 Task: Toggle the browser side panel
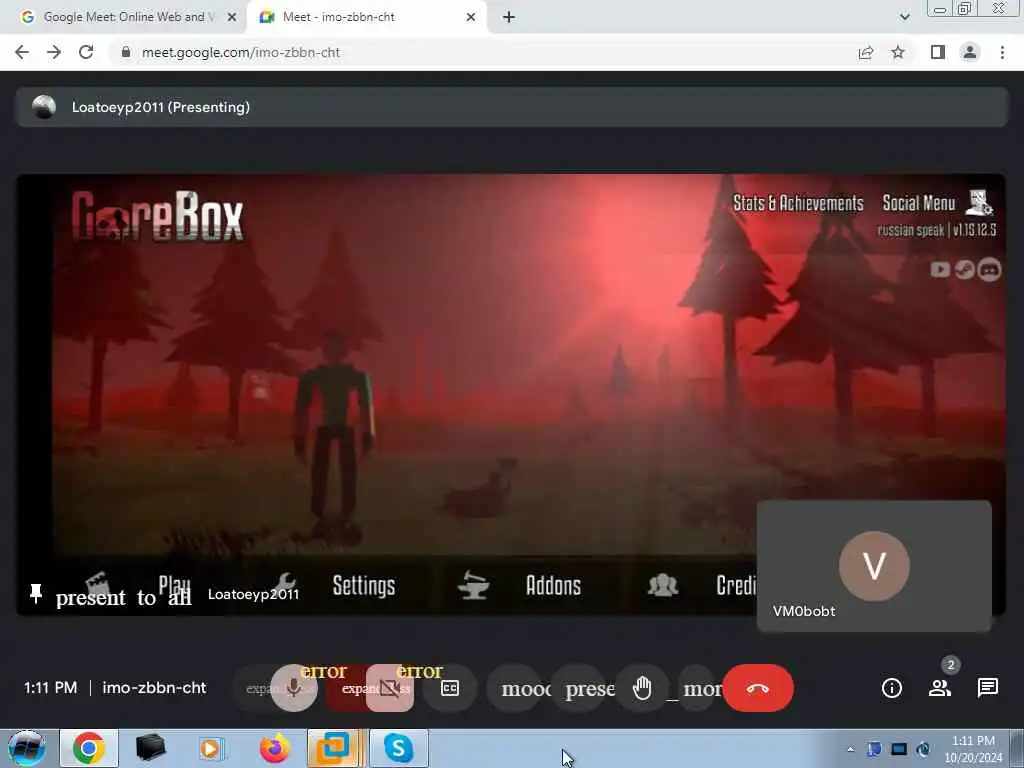(938, 52)
